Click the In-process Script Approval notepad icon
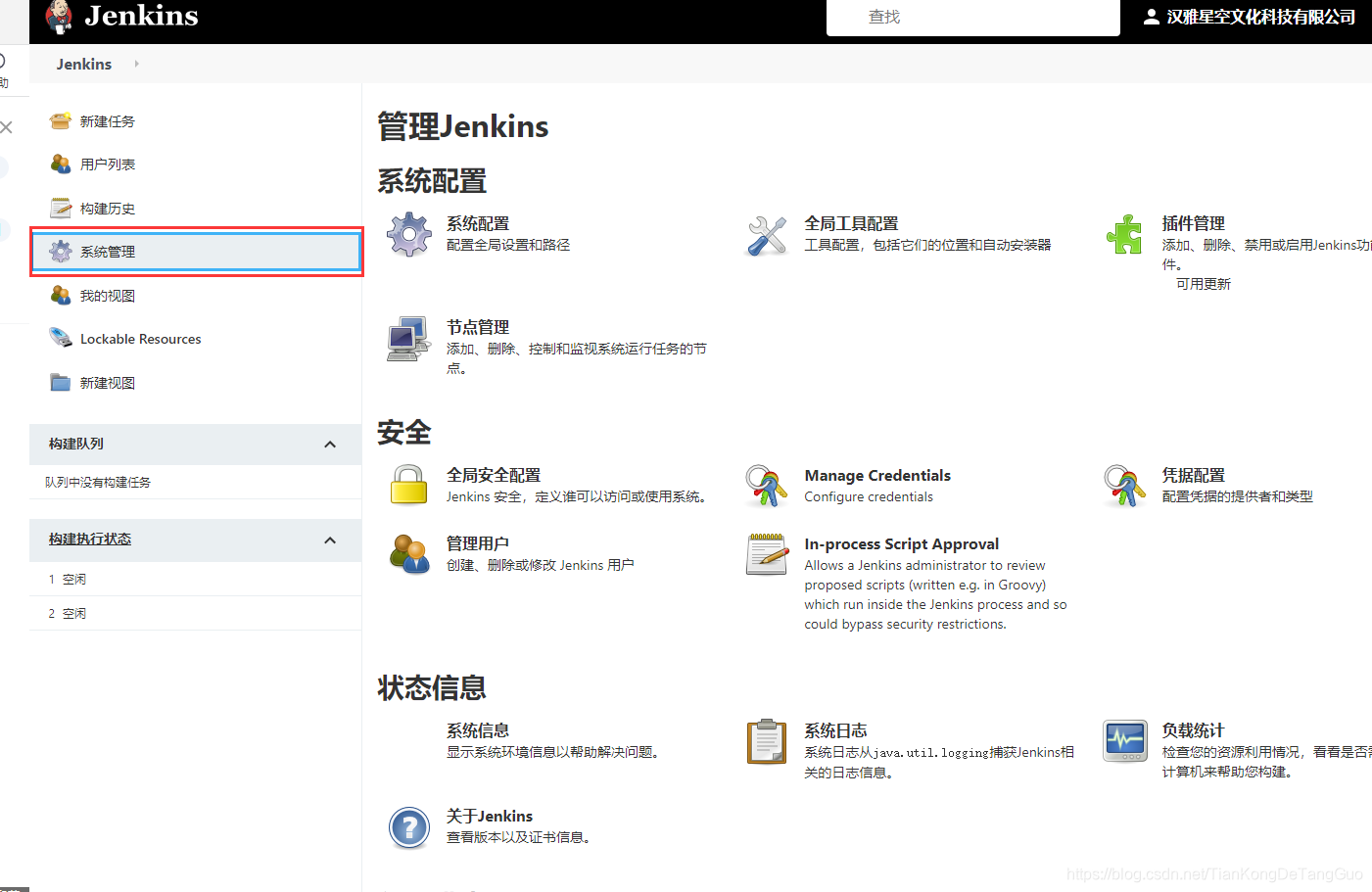Screen dimensions: 1372x892 (767, 554)
